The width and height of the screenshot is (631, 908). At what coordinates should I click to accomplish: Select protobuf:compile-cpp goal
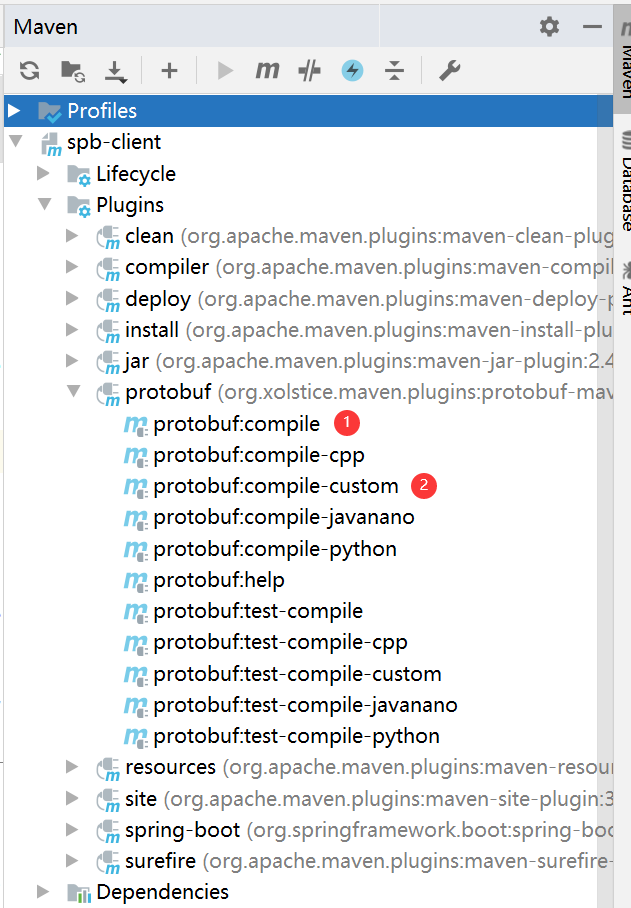(259, 455)
